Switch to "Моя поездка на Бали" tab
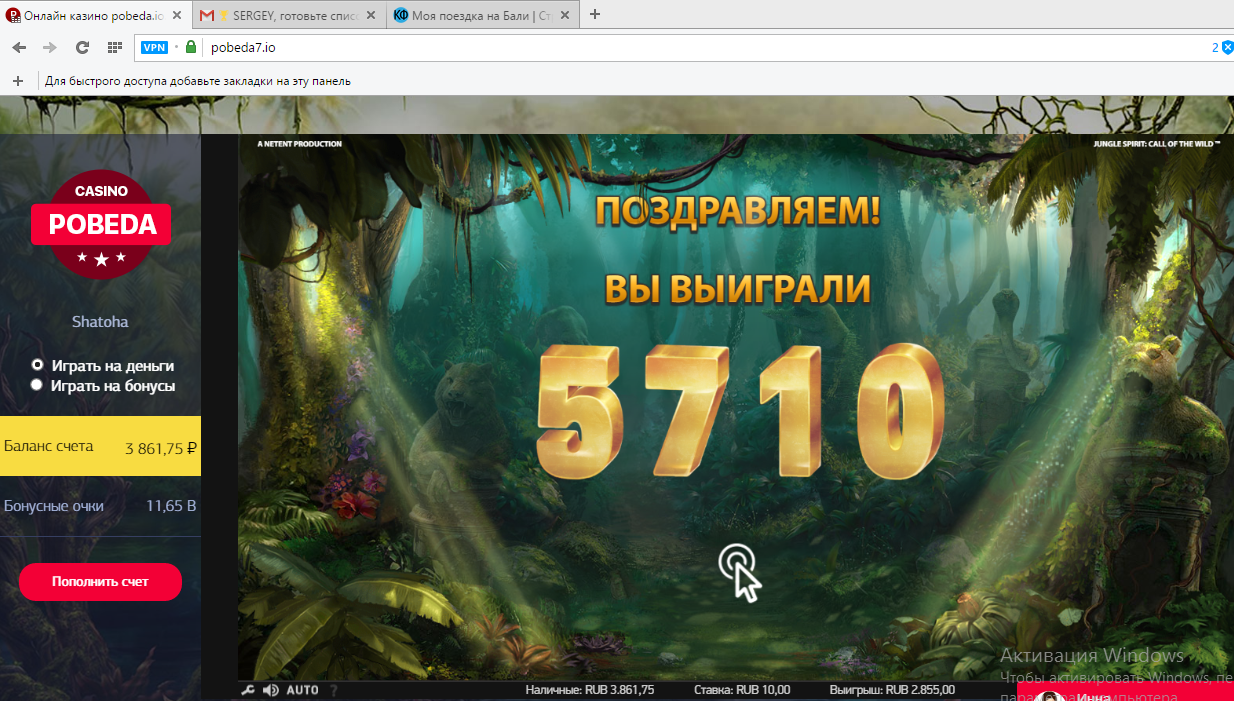1234x701 pixels. (480, 15)
